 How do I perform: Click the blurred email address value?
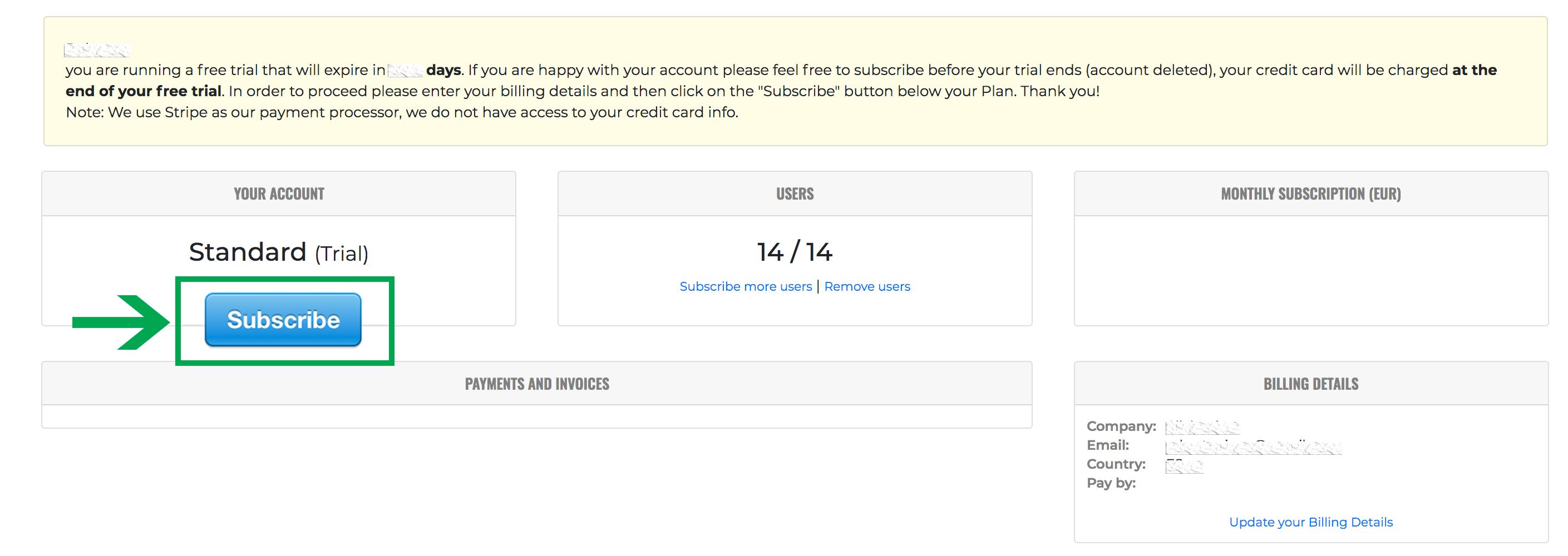point(1253,447)
